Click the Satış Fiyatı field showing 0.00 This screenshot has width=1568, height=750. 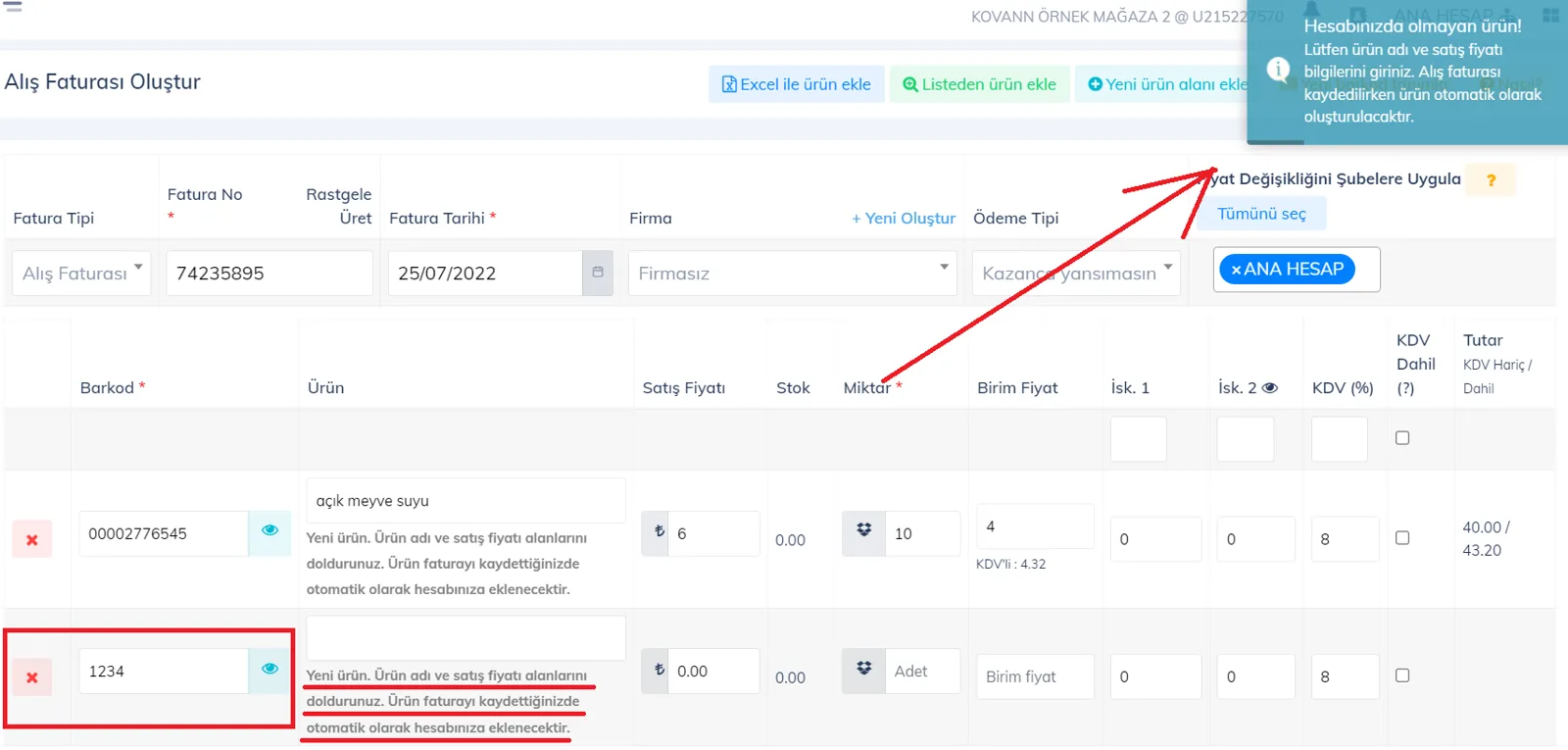tap(713, 672)
